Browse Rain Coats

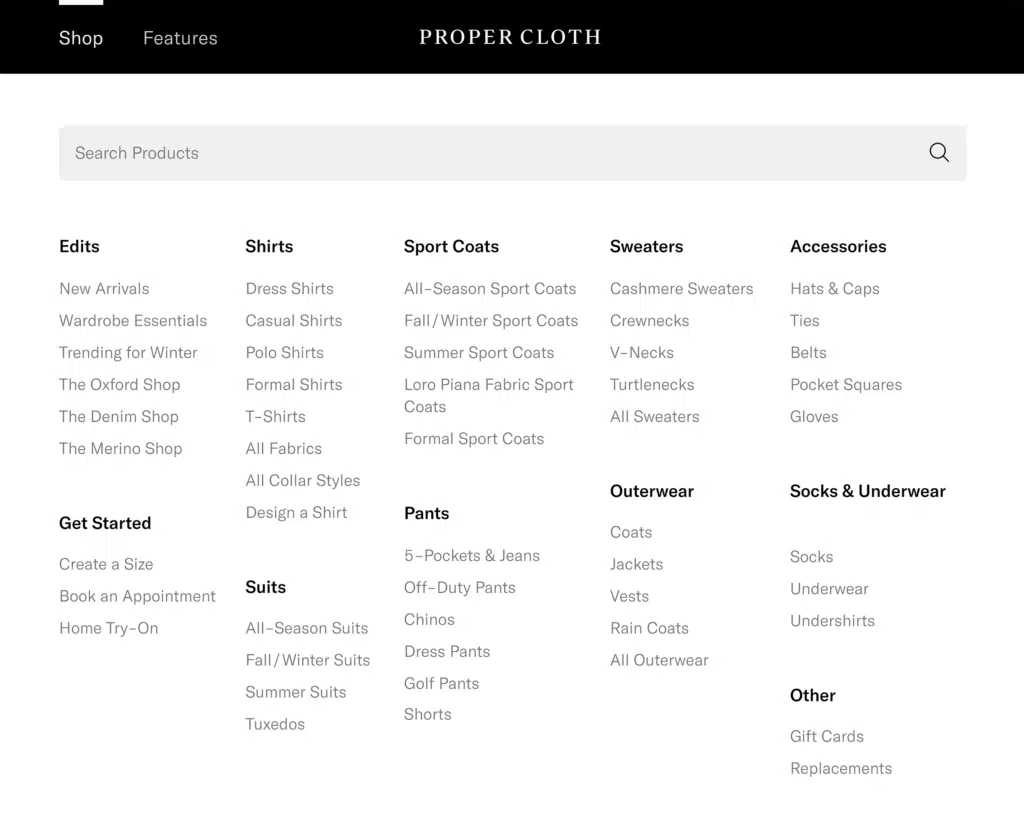(649, 629)
